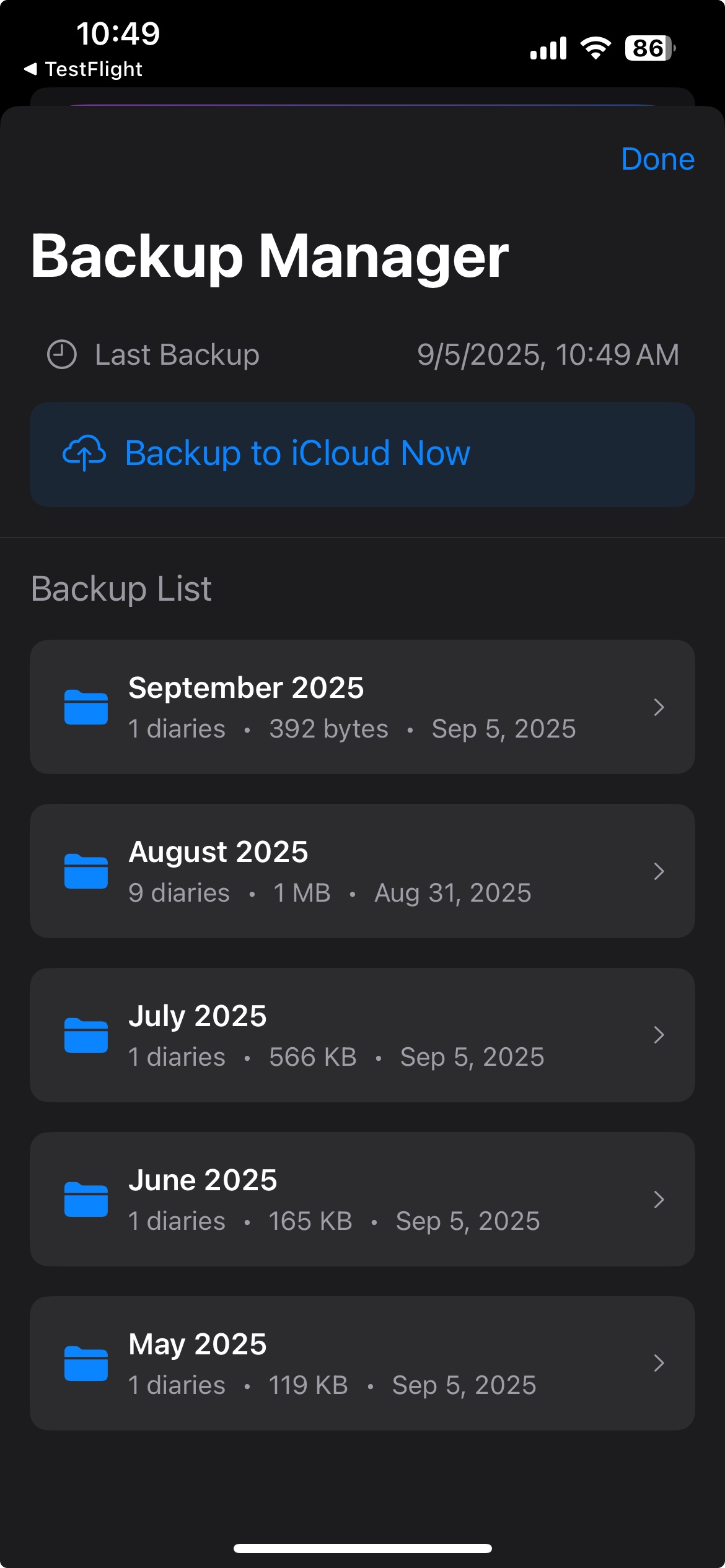Open May 2025 chevron arrow
Screen dimensions: 725x1568
659,1363
